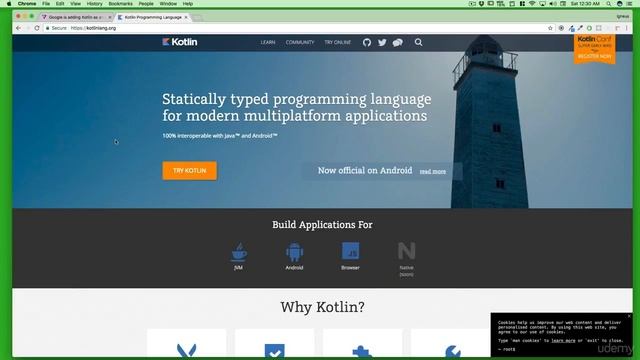Viewport: 640px width, 360px height.
Task: Click the orange TRY KOTLIN button
Action: coord(189,171)
